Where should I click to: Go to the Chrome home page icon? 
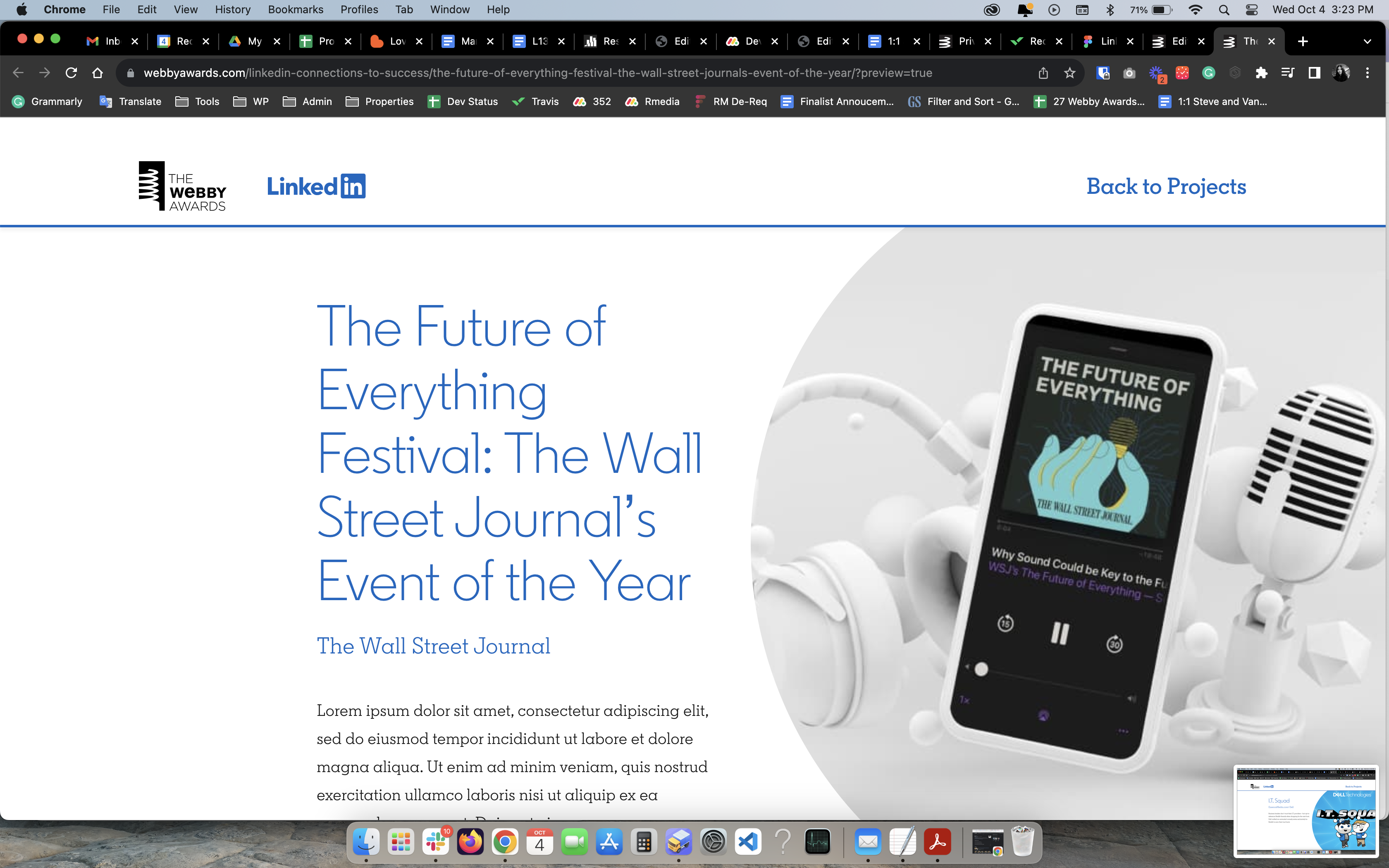click(98, 73)
